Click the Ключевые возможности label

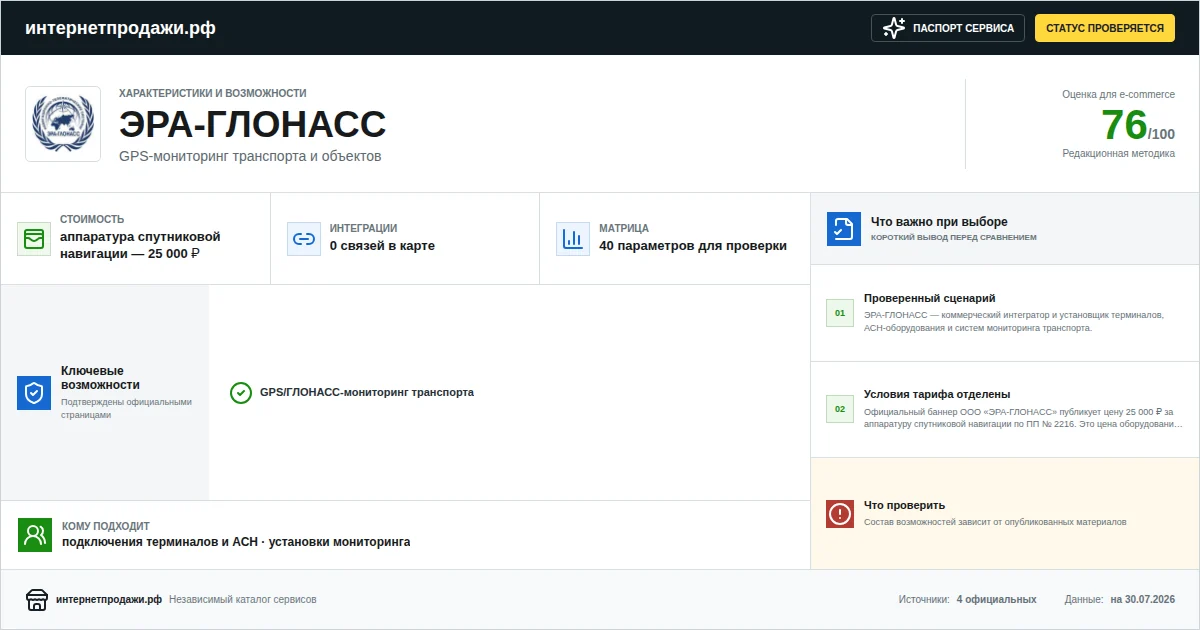point(100,377)
